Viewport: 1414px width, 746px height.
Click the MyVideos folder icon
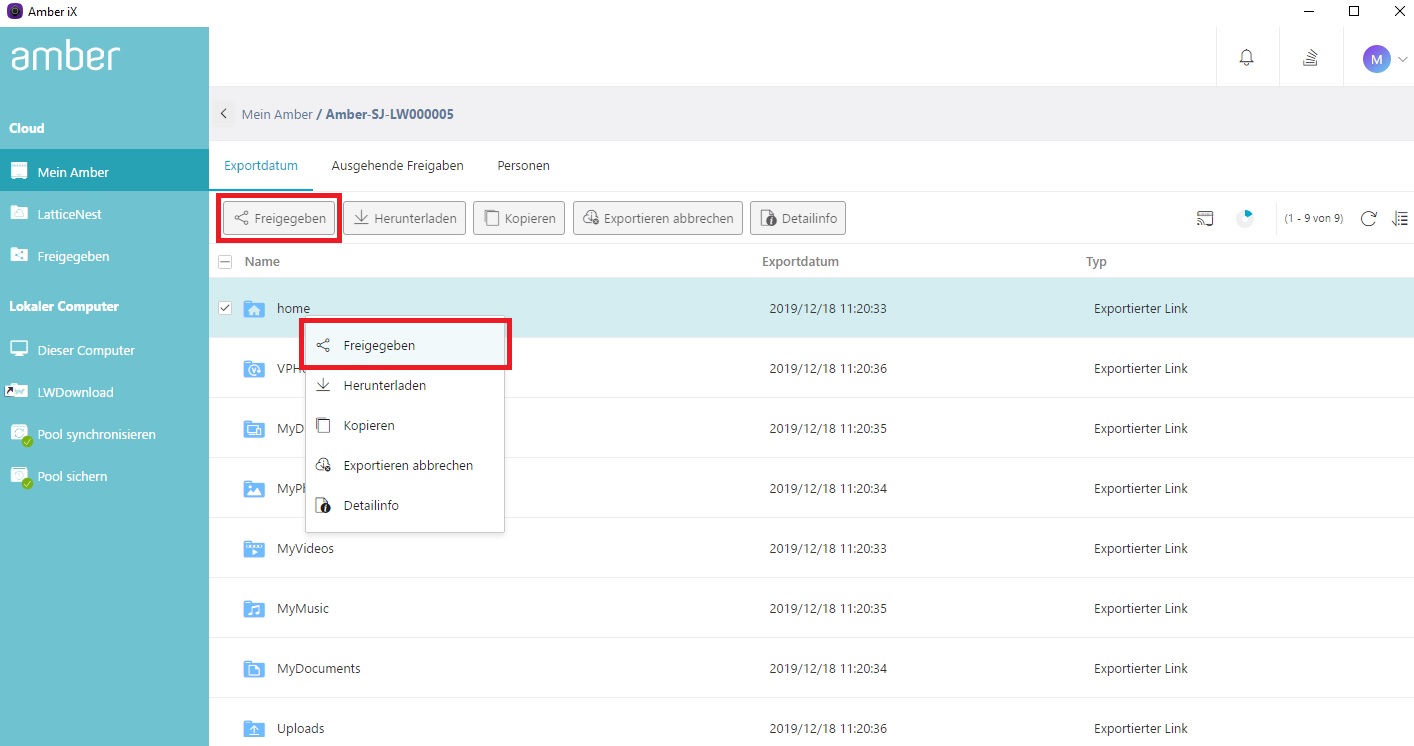(x=254, y=549)
